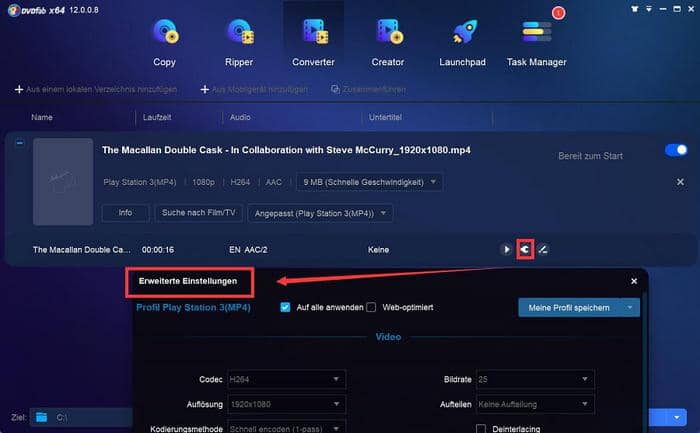Click the DVDFab logo icon

coord(13,10)
